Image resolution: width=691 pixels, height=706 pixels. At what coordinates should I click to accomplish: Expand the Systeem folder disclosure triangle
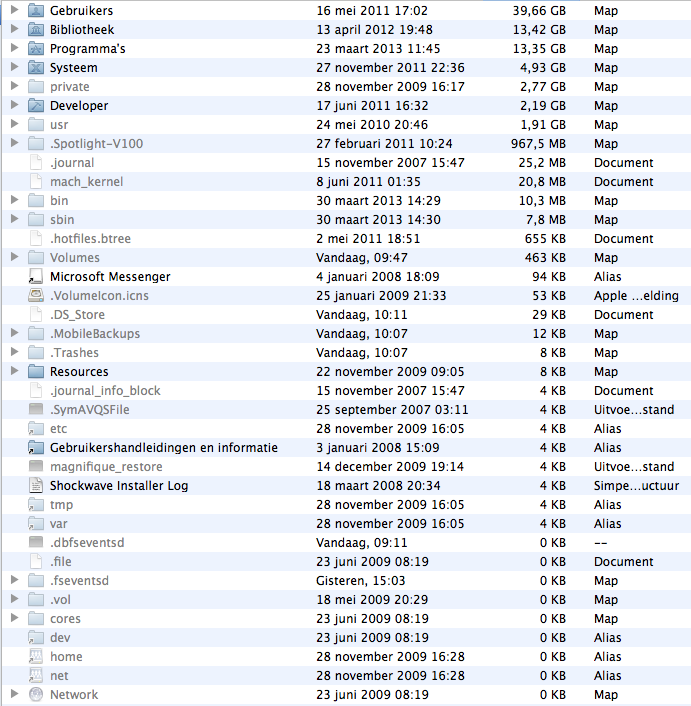pyautogui.click(x=14, y=67)
